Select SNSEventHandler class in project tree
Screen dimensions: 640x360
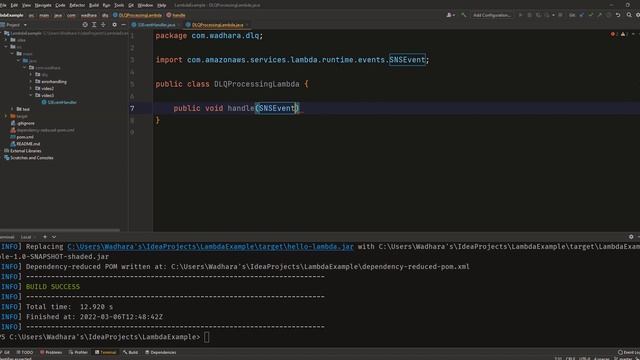(59, 102)
